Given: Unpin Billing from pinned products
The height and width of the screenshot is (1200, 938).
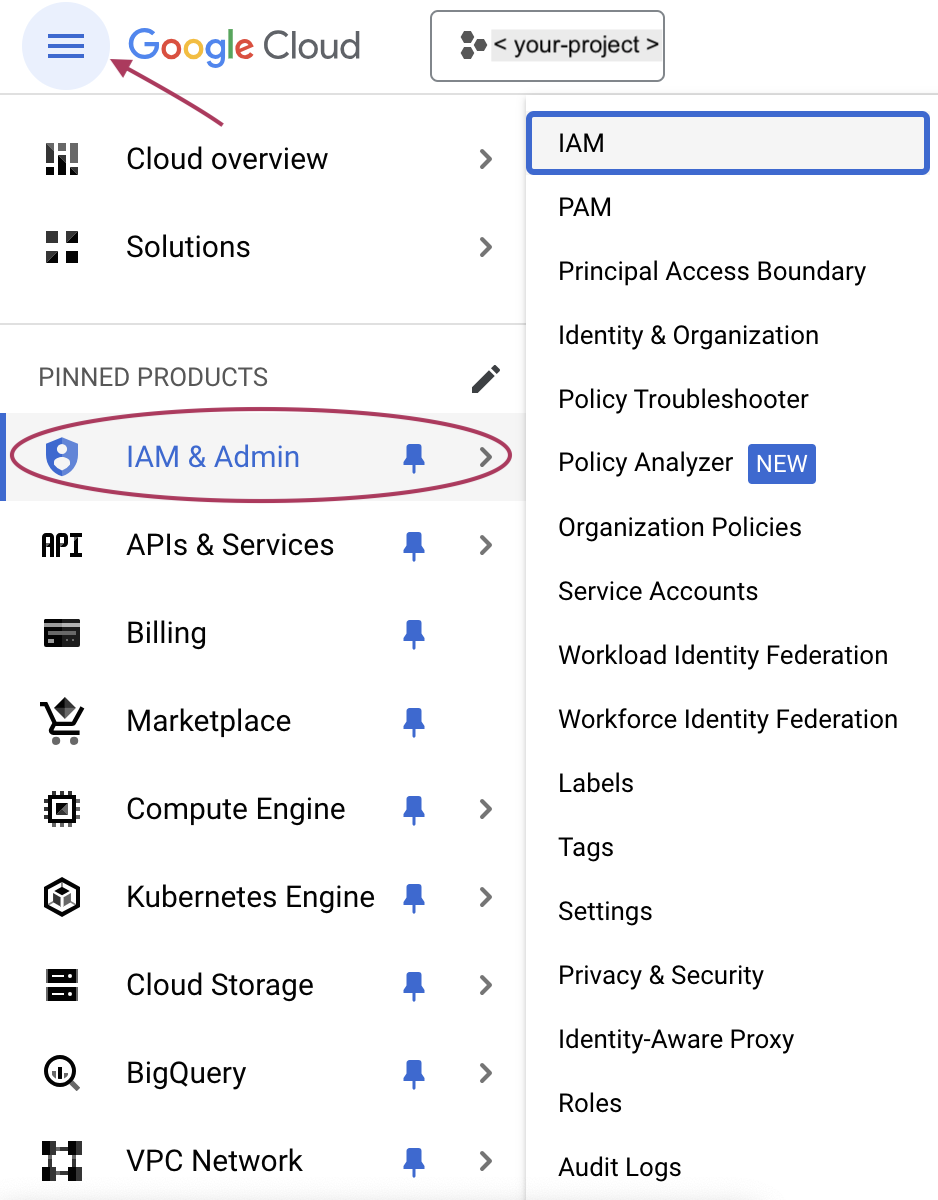Looking at the screenshot, I should [413, 634].
